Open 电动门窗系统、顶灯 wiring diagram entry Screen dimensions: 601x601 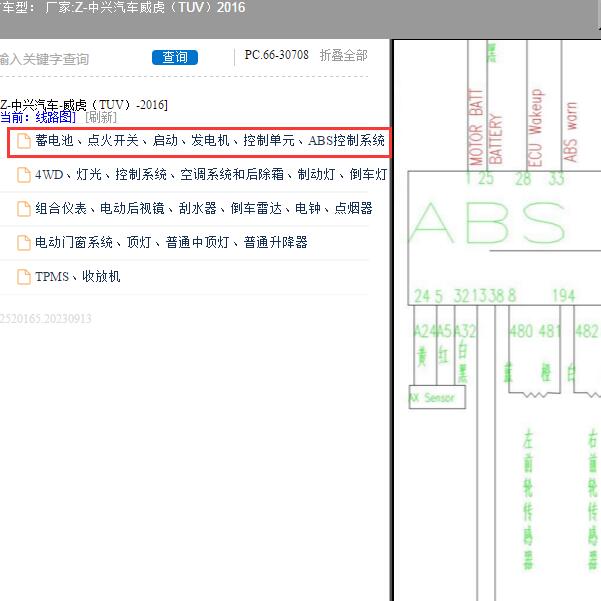(x=171, y=242)
